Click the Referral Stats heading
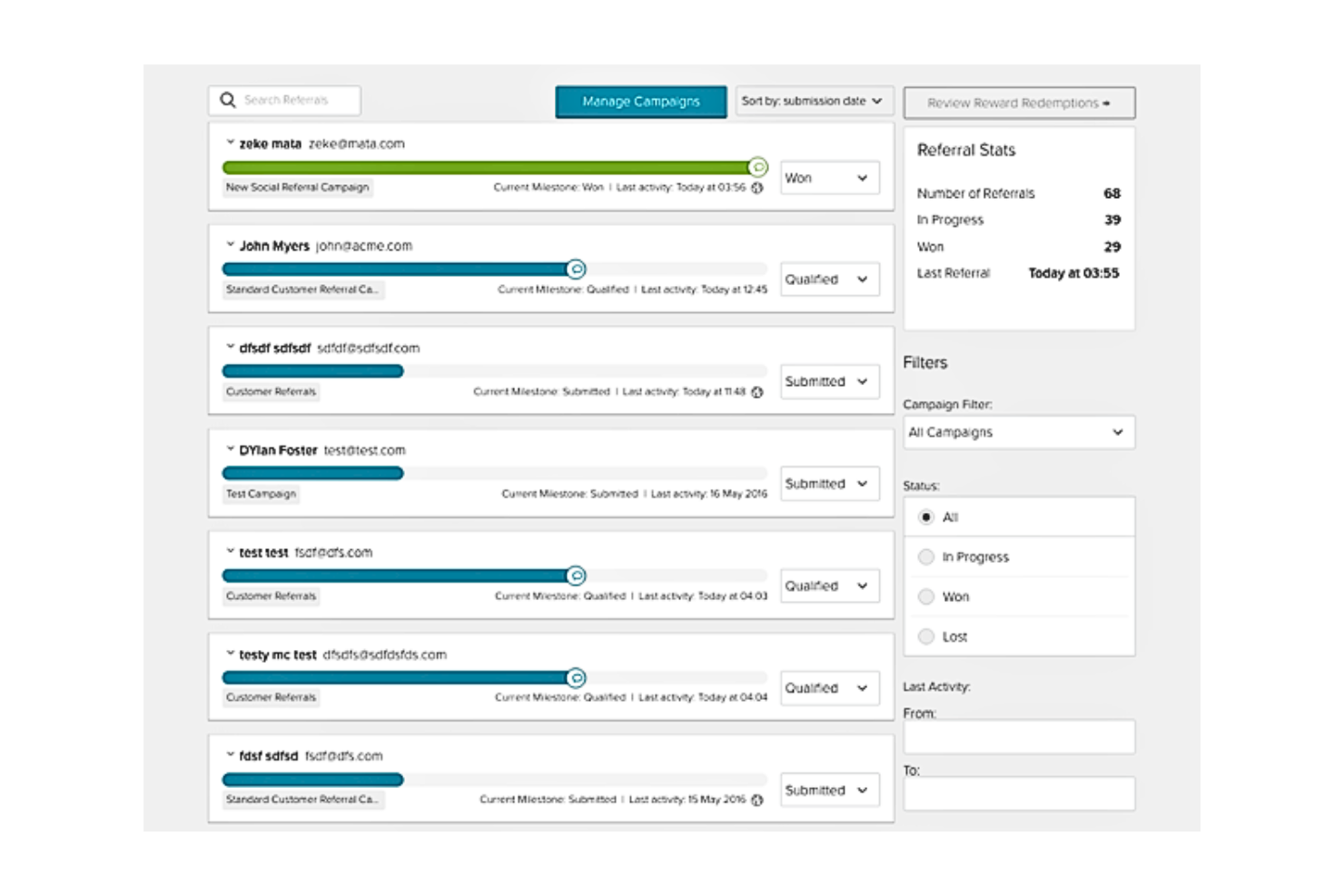1344x896 pixels. tap(966, 150)
